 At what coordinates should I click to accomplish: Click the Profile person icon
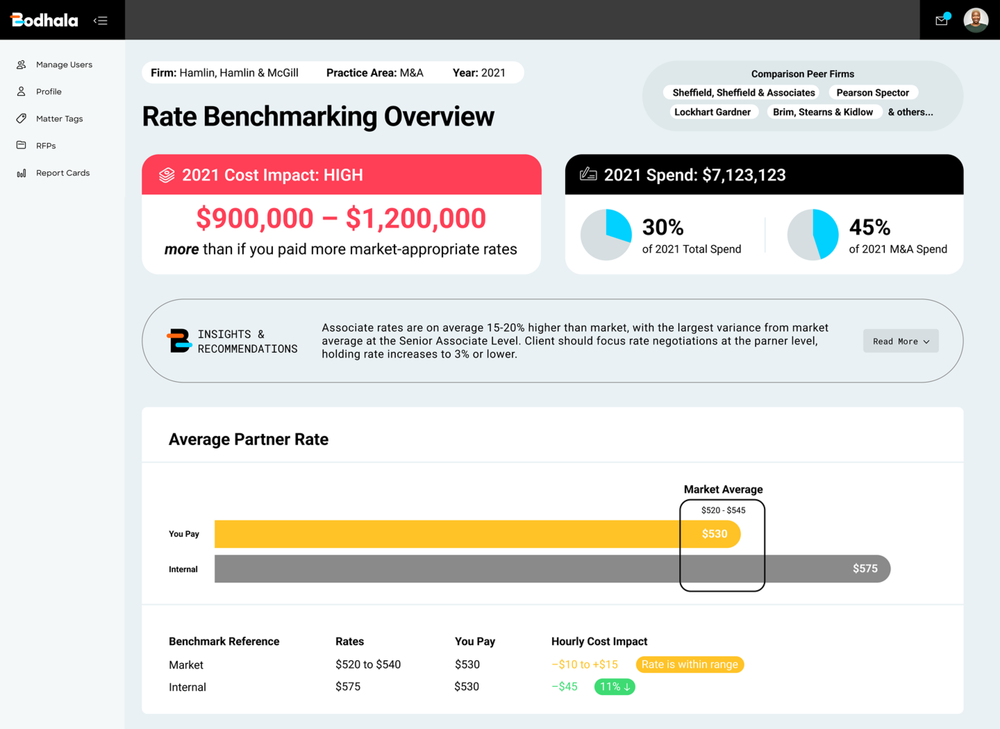[x=21, y=91]
